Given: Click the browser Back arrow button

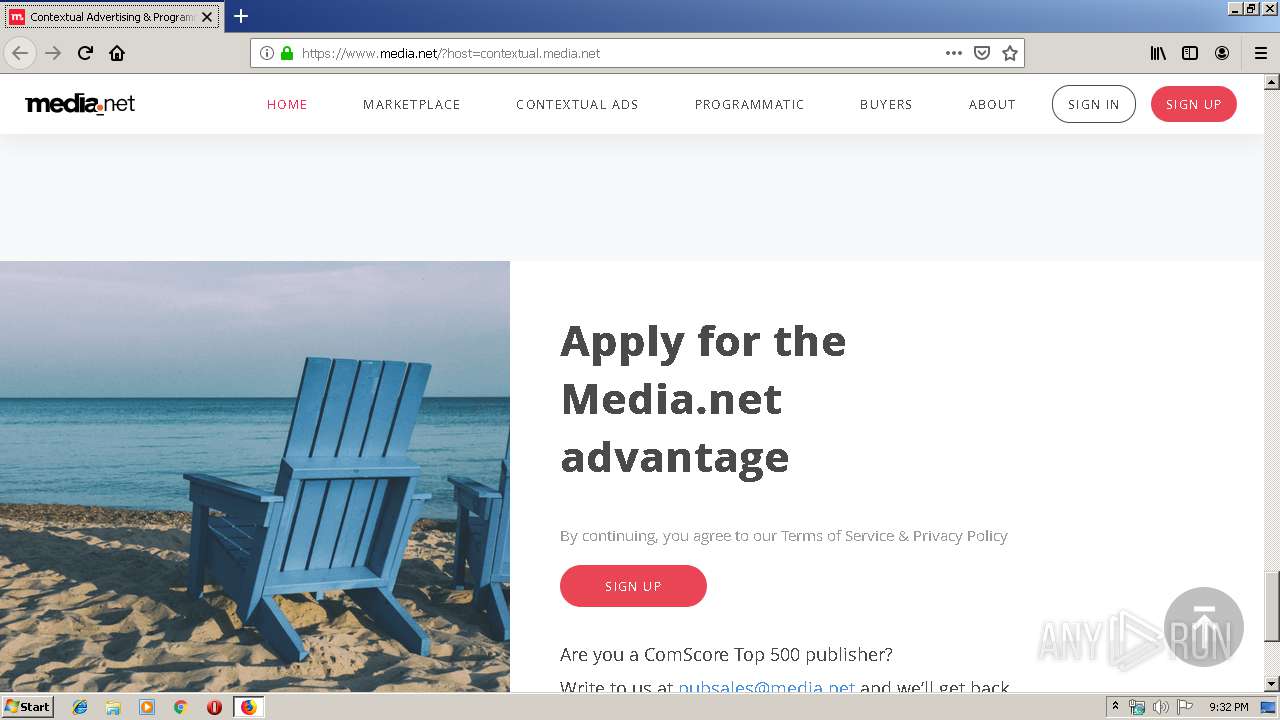Looking at the screenshot, I should coord(20,53).
